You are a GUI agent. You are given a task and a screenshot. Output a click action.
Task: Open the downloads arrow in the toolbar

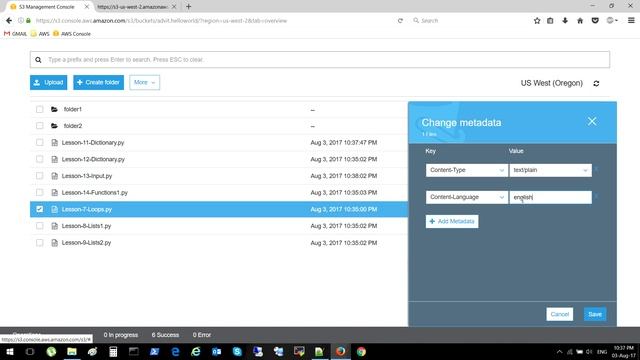point(565,20)
